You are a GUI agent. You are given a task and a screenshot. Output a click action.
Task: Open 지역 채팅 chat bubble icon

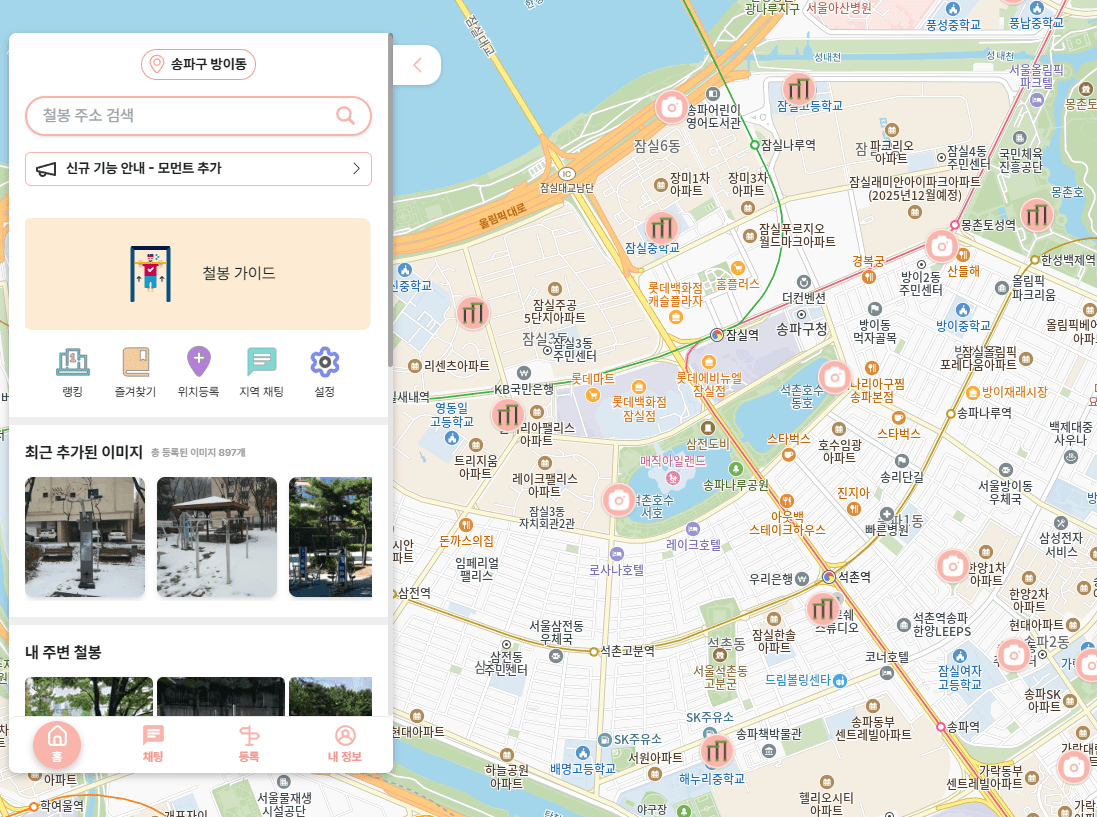point(261,363)
